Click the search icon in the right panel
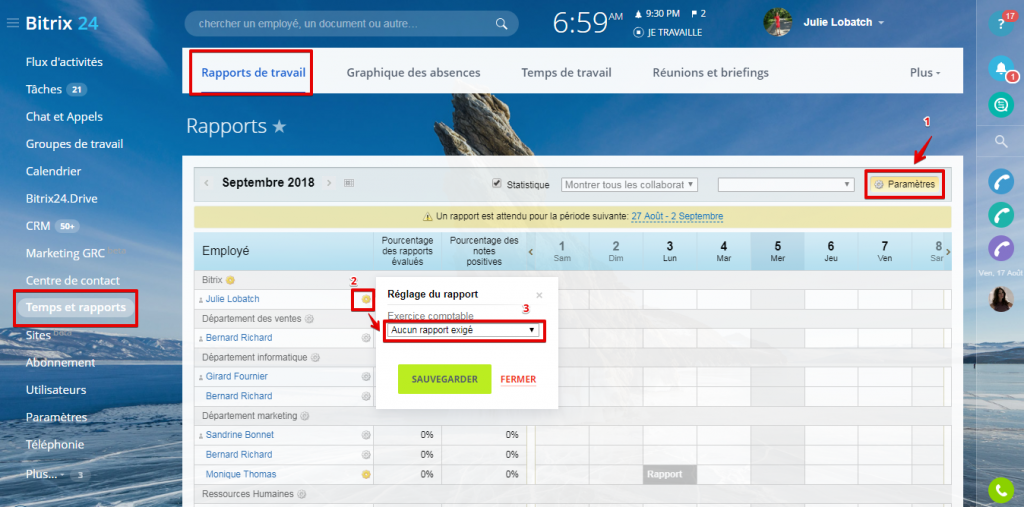The height and width of the screenshot is (507, 1024). click(x=1000, y=140)
